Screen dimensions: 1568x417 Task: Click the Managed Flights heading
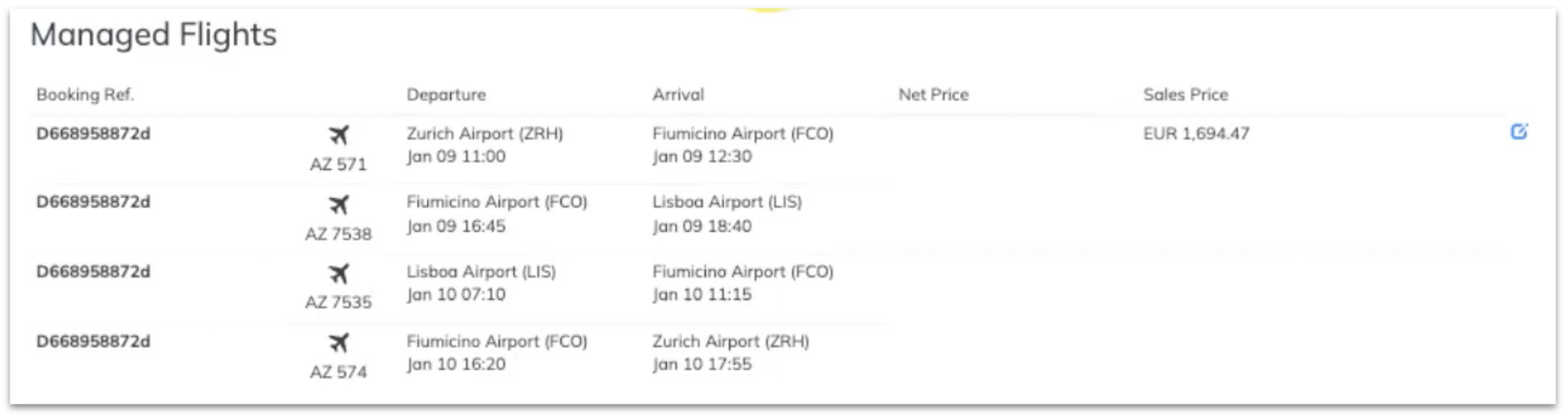click(154, 34)
